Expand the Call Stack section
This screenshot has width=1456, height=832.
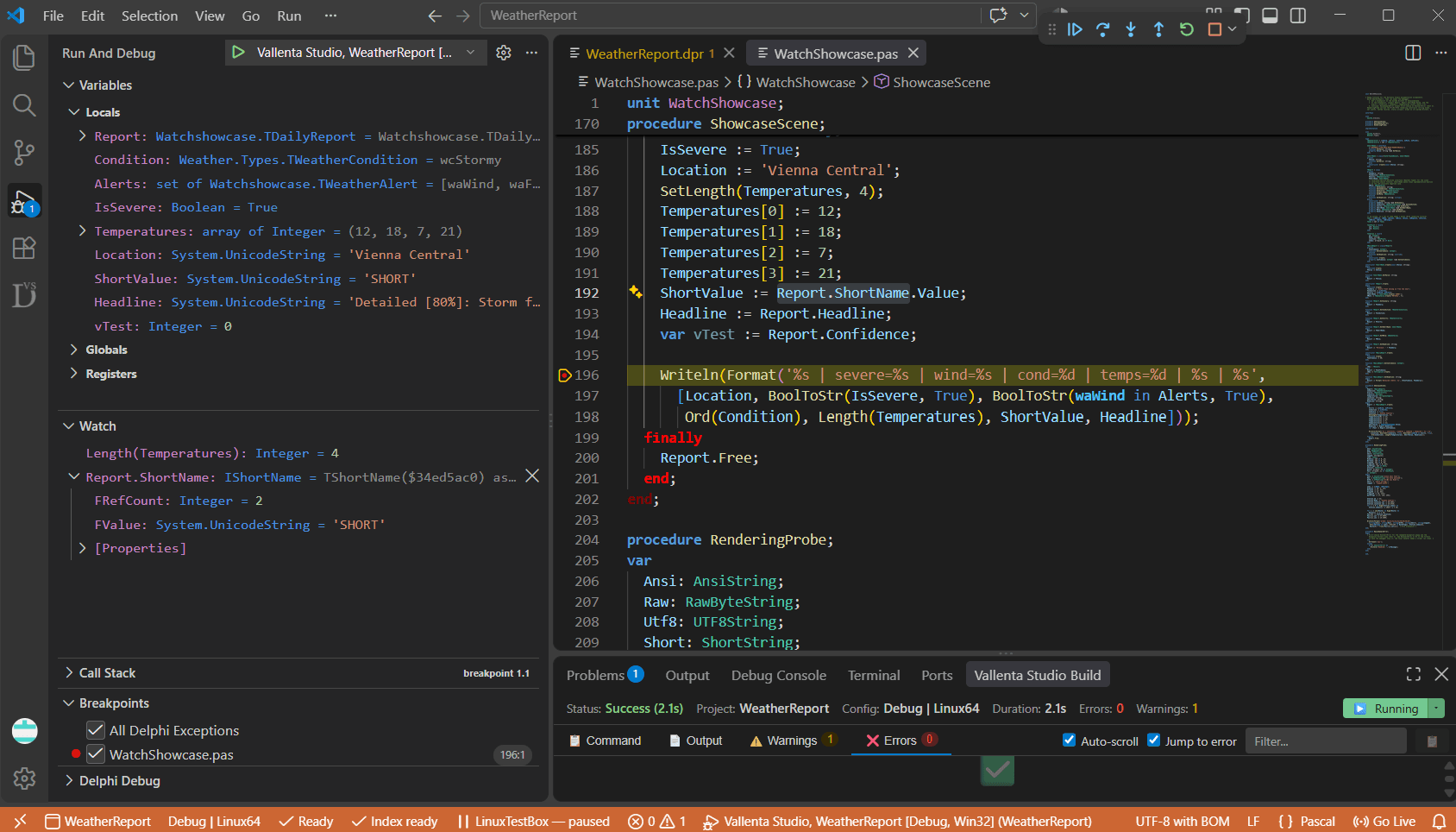tap(68, 672)
